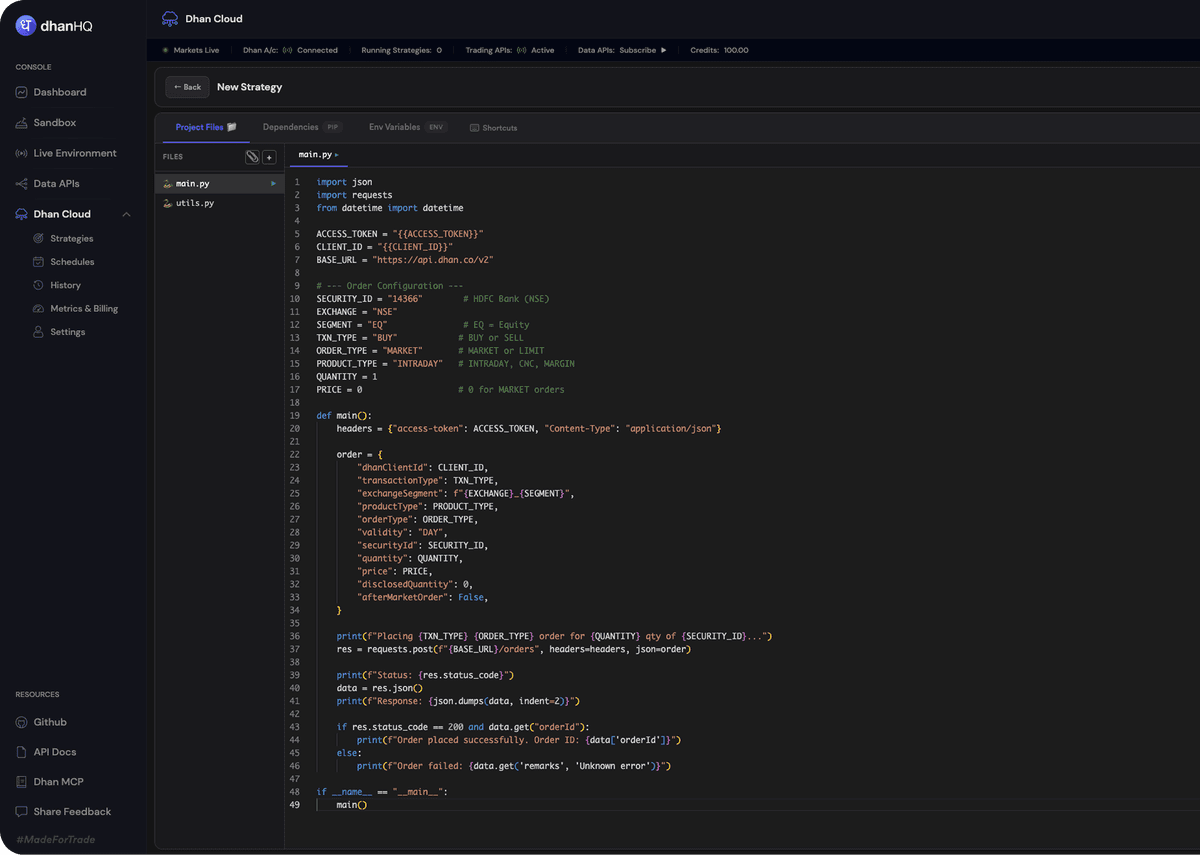Click the Strategies target icon
The image size is (1200, 855).
[x=39, y=239]
